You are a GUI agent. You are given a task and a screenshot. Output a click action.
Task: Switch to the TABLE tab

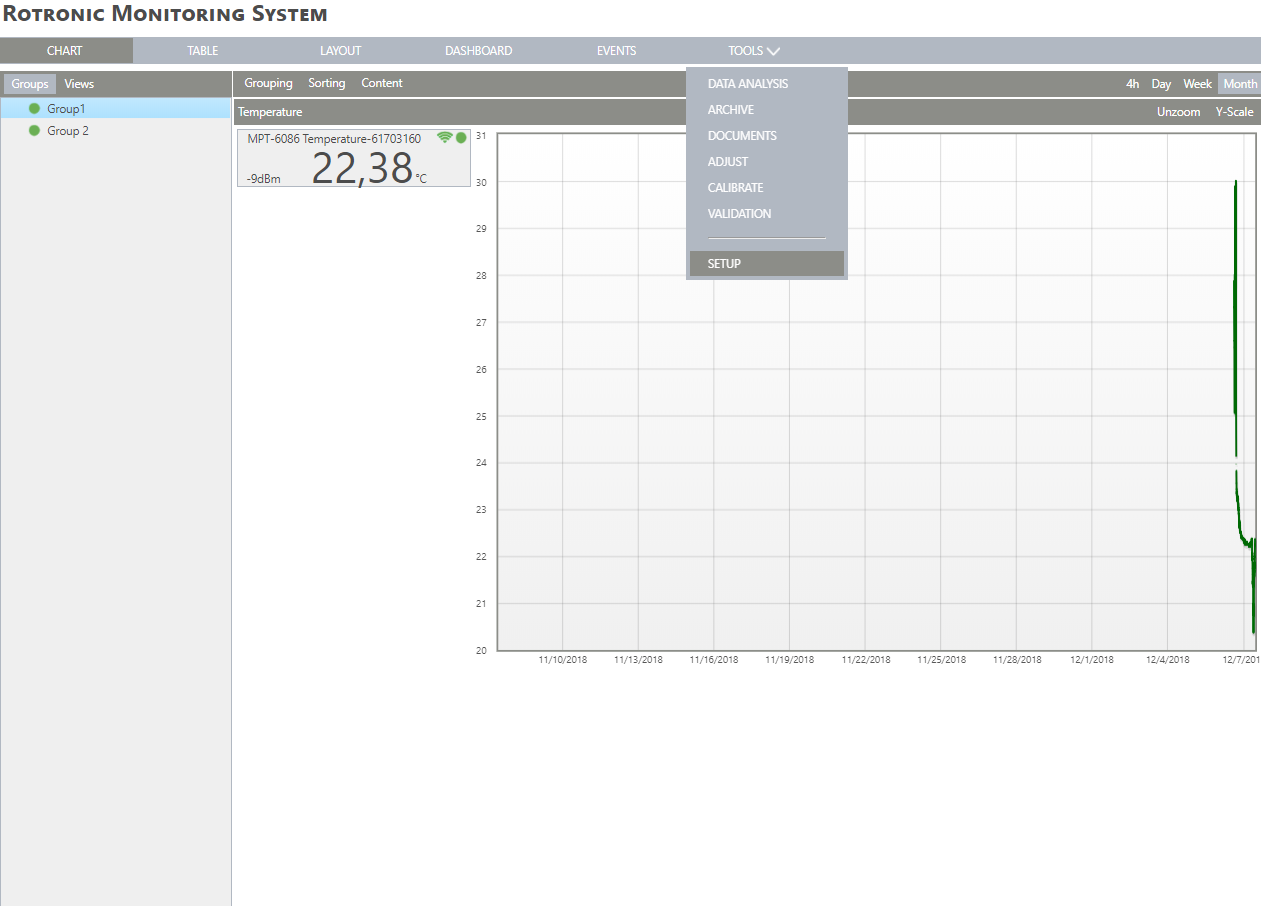[202, 51]
